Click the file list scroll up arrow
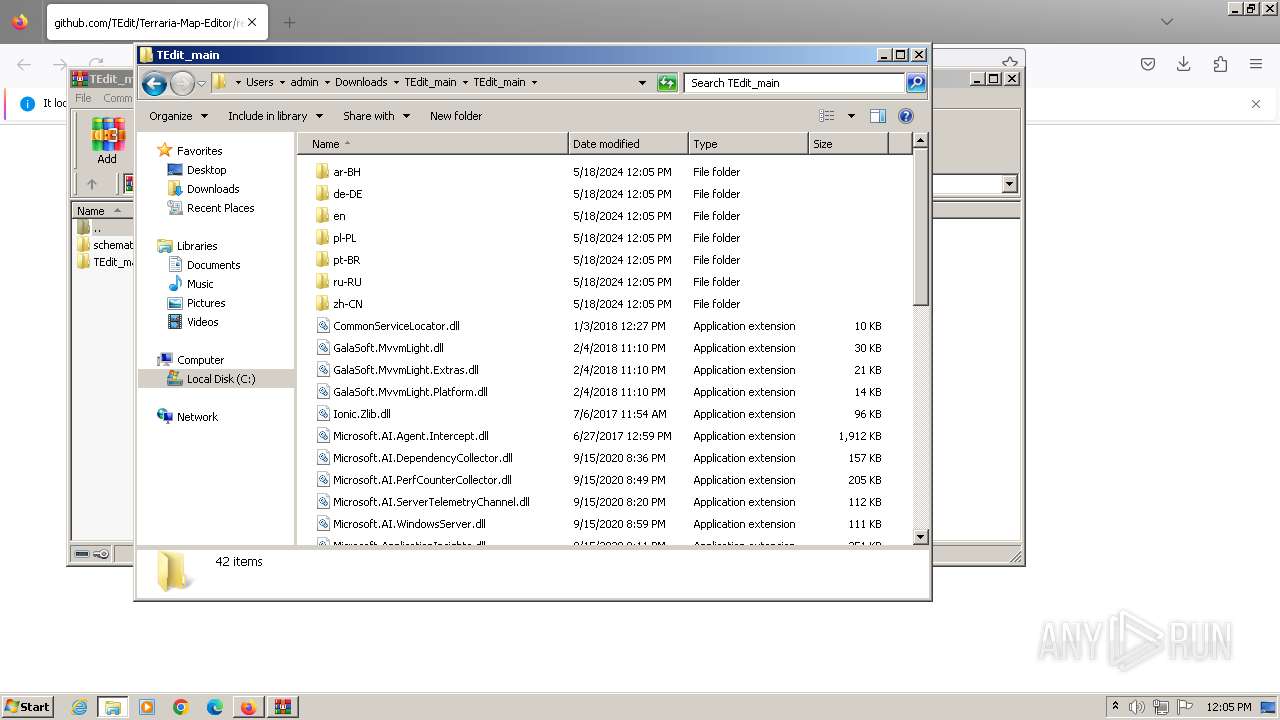 (x=921, y=142)
